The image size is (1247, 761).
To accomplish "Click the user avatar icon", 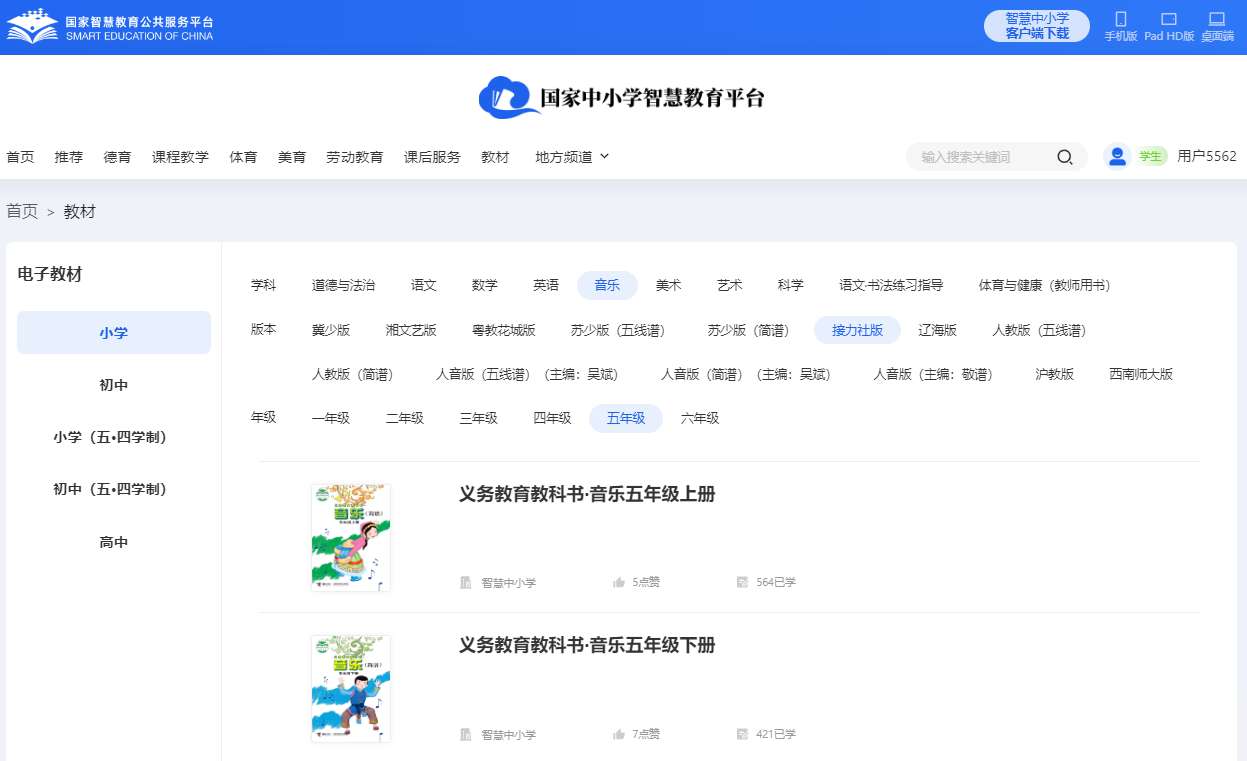I will tap(1117, 156).
